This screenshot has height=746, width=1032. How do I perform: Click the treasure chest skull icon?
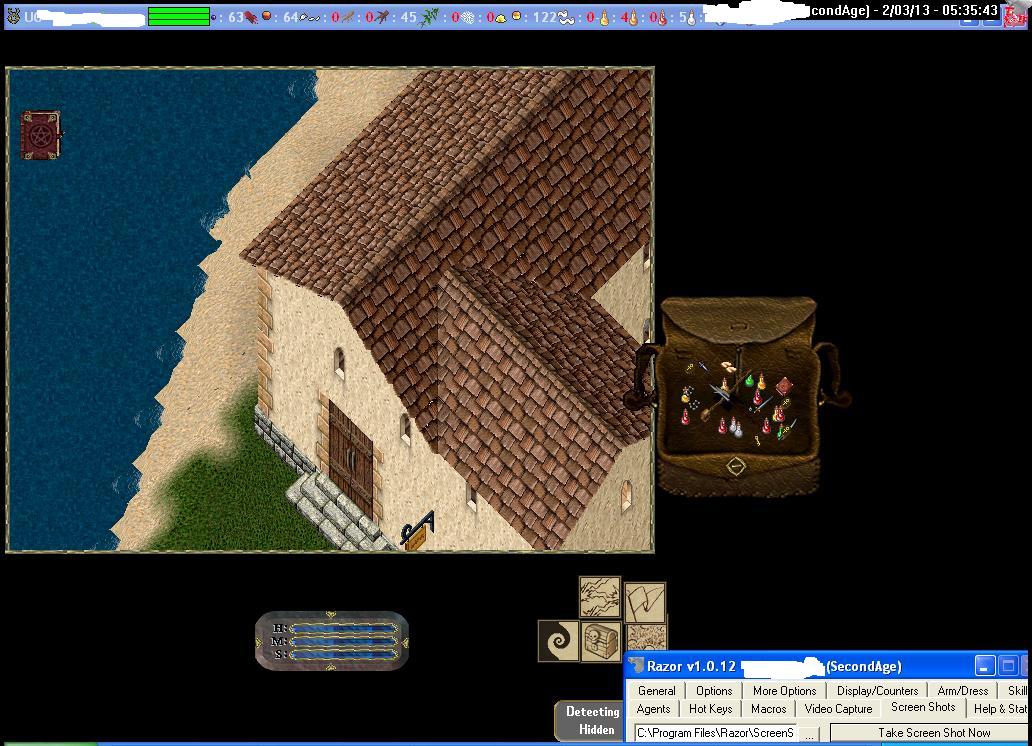tap(601, 640)
